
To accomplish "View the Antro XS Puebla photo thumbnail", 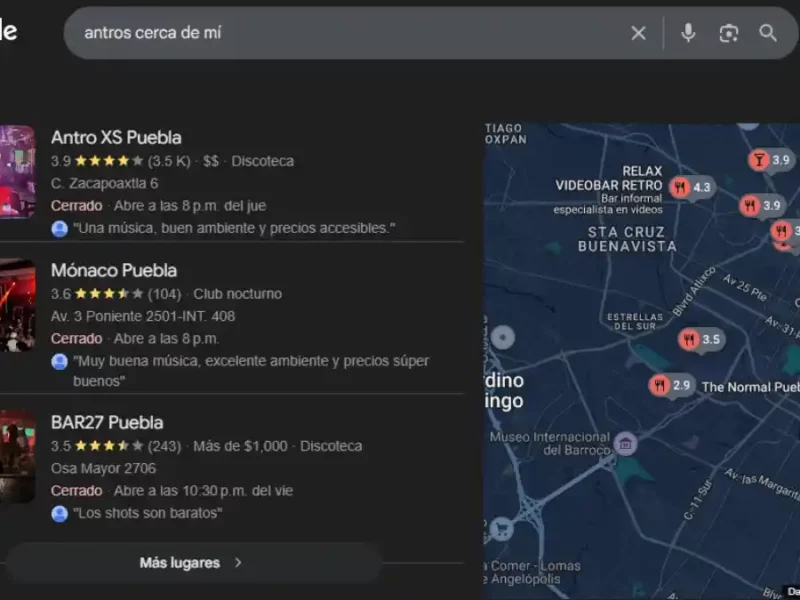I will click(17, 172).
